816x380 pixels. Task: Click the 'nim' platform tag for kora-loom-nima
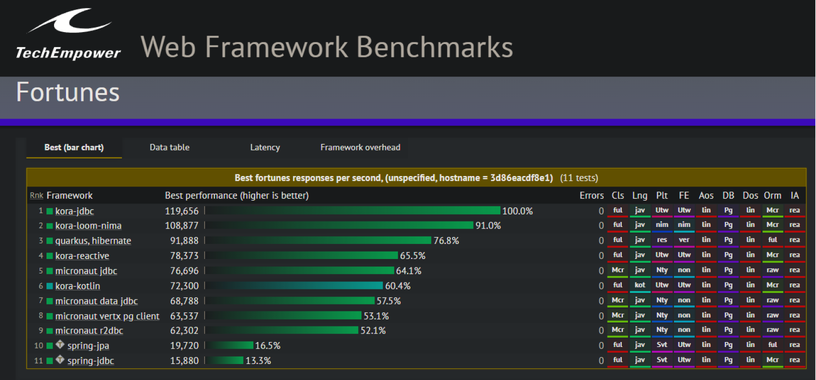(662, 225)
